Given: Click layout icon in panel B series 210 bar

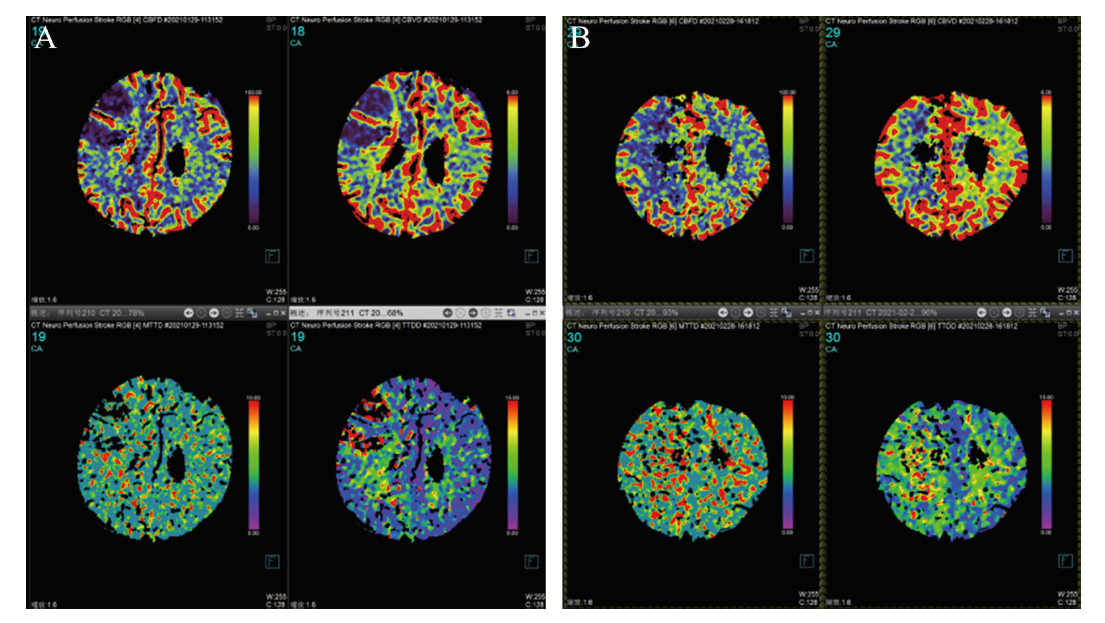Looking at the screenshot, I should [x=774, y=312].
